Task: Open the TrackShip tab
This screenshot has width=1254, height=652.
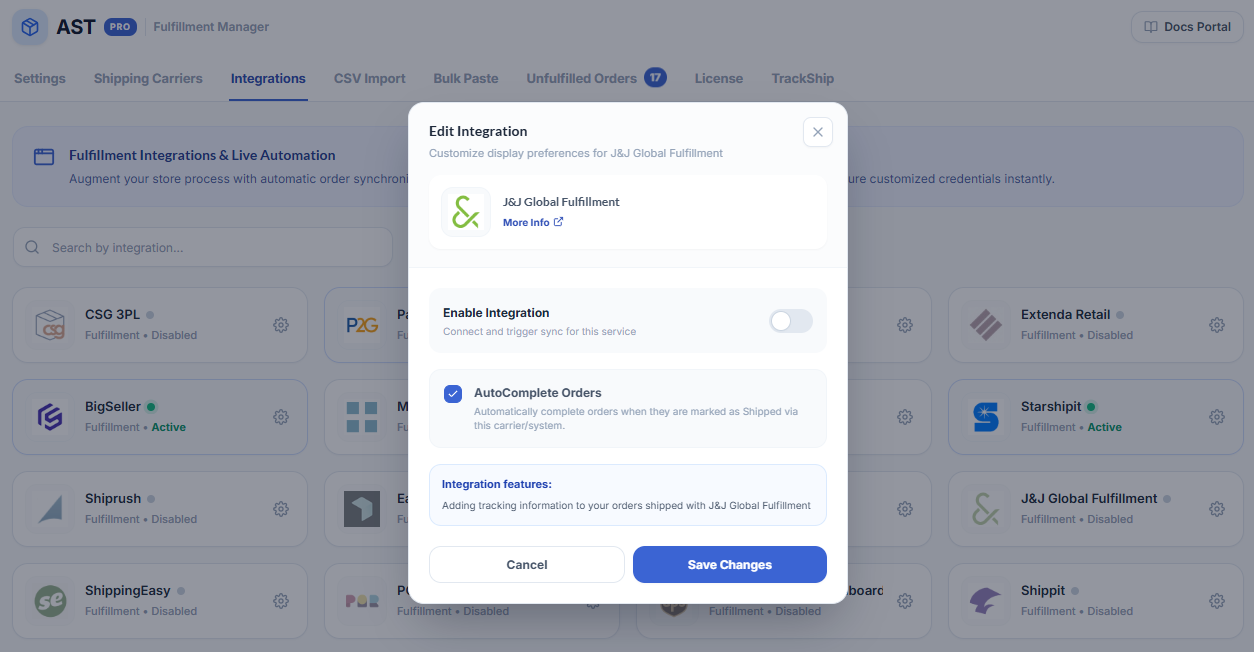Action: (802, 78)
